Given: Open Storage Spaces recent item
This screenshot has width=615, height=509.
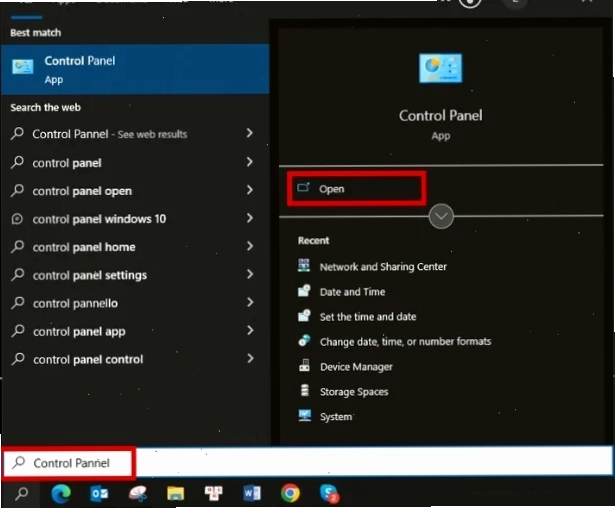Looking at the screenshot, I should 343,391.
